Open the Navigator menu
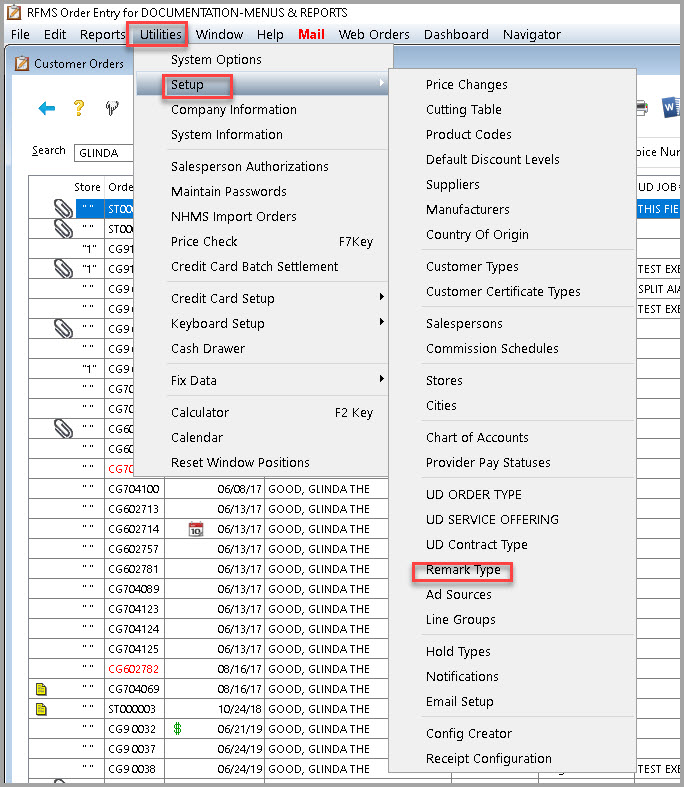Screen dimensions: 684x787 click(532, 34)
